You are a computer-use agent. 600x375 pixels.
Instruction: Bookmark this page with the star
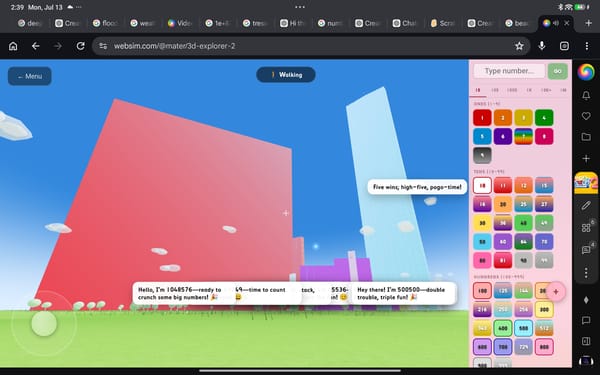click(519, 46)
